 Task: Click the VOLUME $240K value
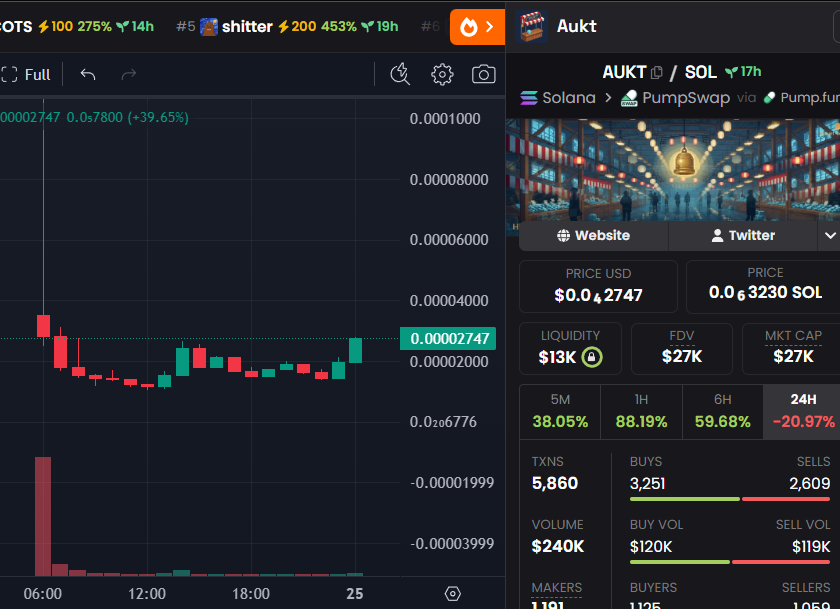pyautogui.click(x=558, y=546)
